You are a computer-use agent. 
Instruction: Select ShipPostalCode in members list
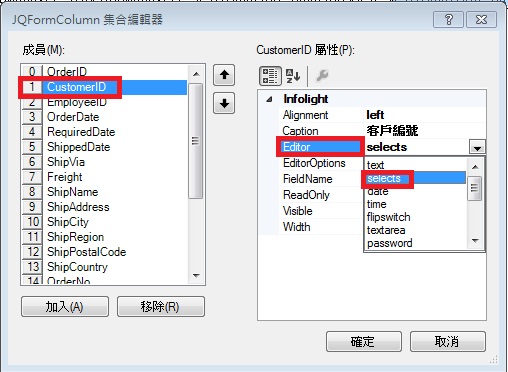click(105, 252)
